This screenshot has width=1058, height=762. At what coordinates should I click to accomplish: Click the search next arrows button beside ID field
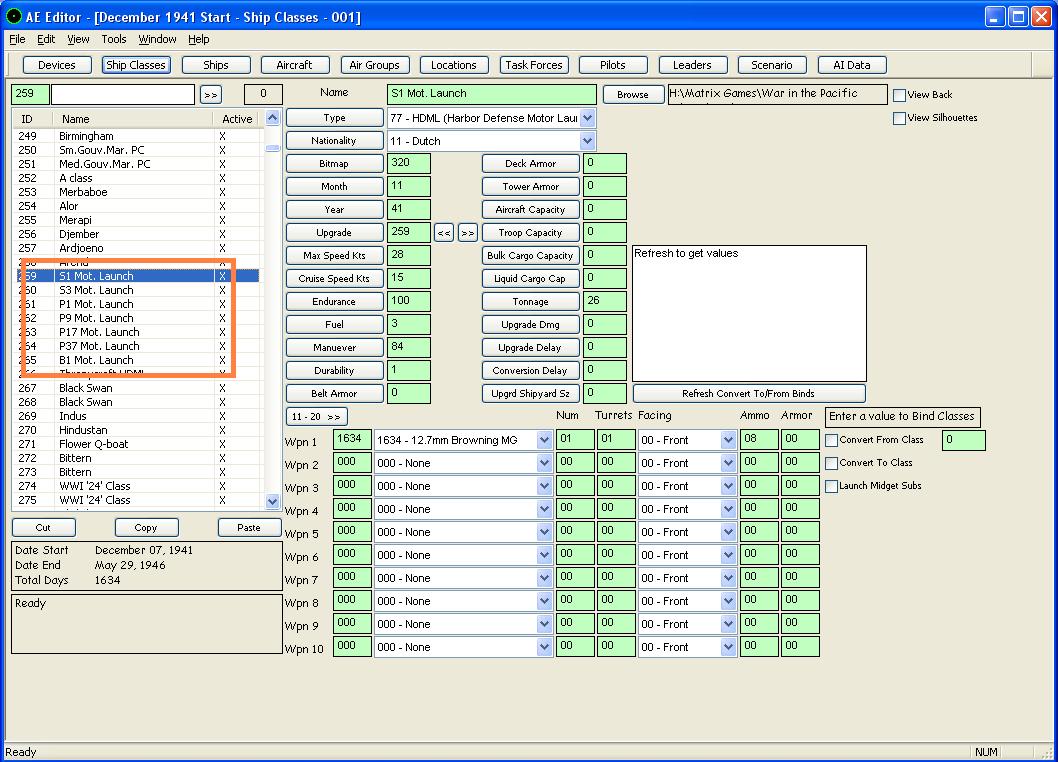pos(211,95)
